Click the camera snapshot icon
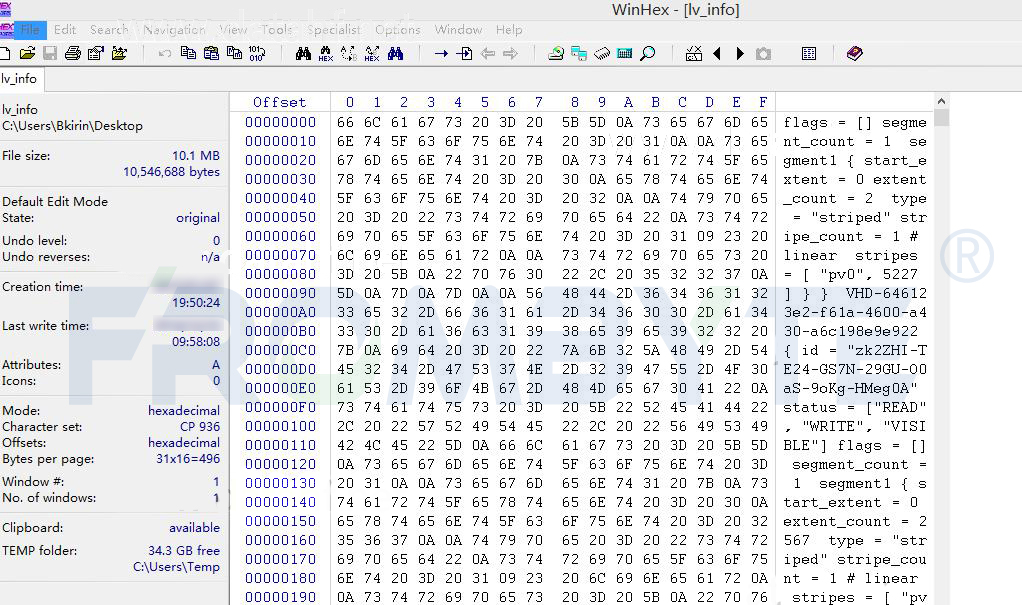This screenshot has height=605, width=1022. (x=763, y=53)
